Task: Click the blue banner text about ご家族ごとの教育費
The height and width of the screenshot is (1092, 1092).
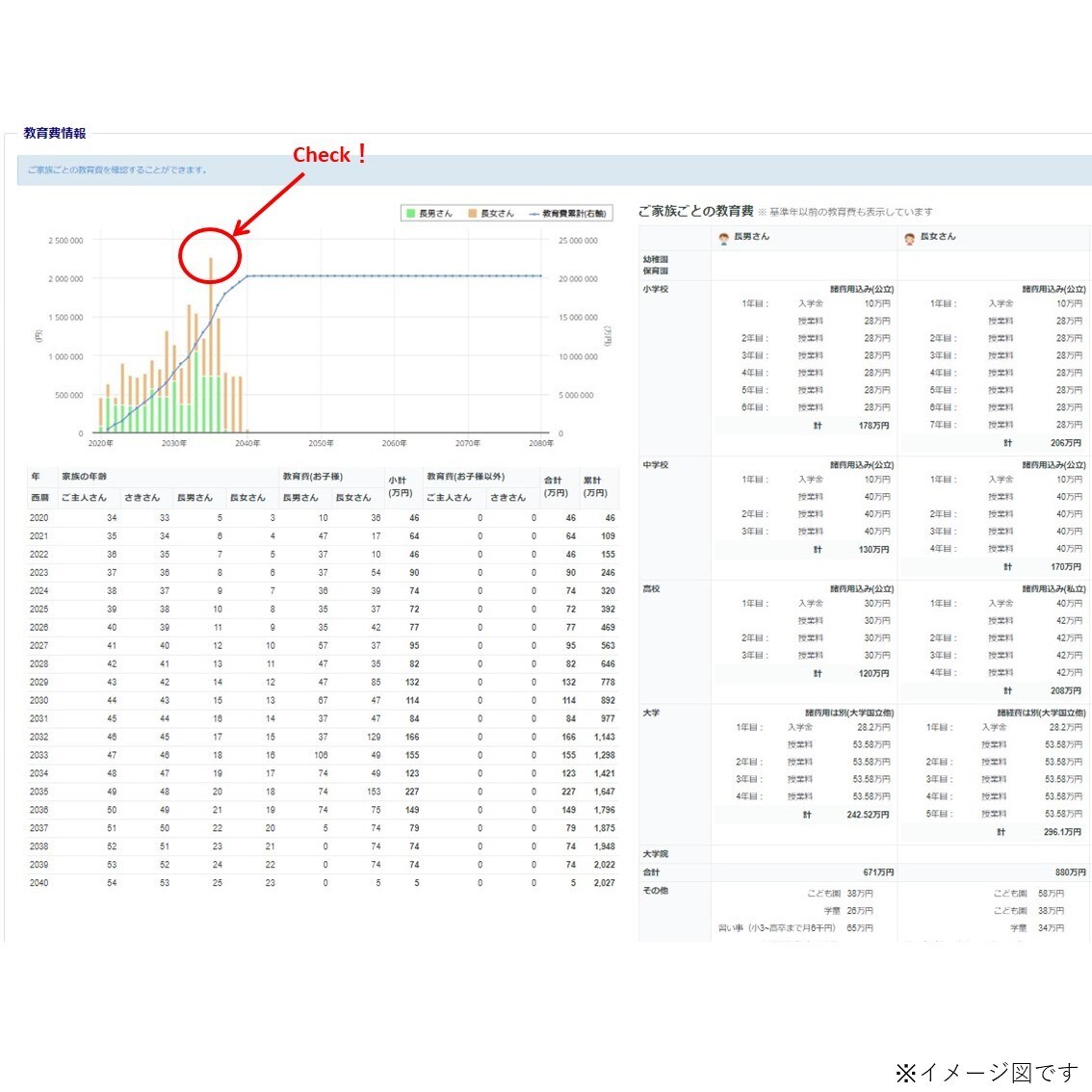Action: [117, 169]
